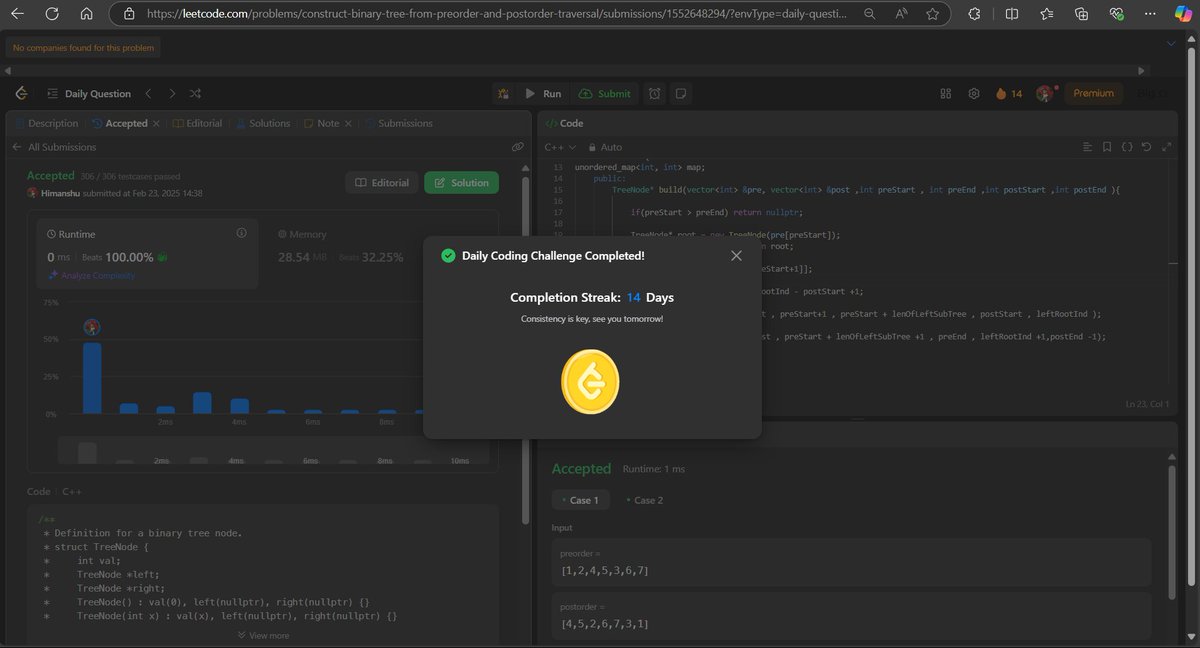Select Case 2 test tab
Image resolution: width=1200 pixels, height=648 pixels.
pos(645,500)
